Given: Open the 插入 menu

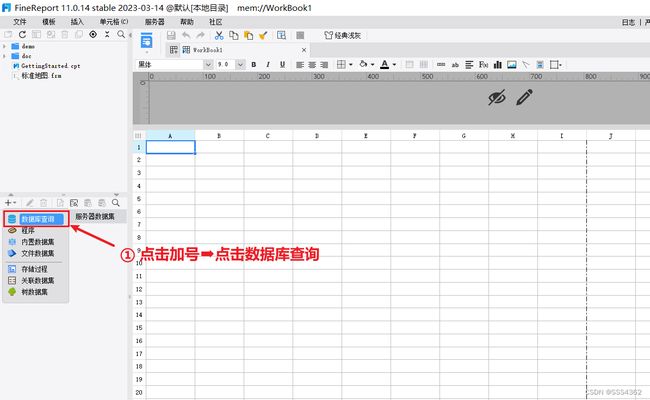Looking at the screenshot, I should [77, 22].
